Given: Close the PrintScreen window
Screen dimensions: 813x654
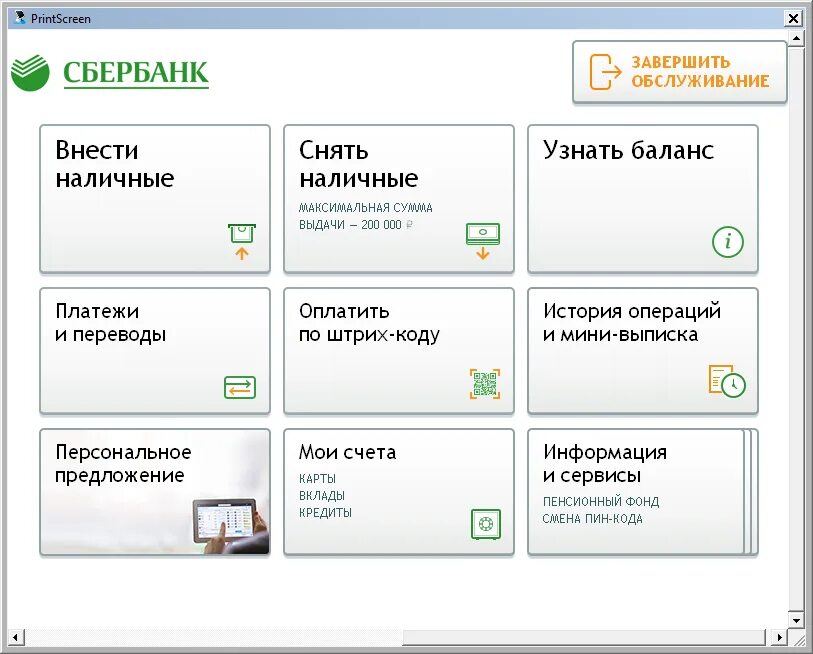Looking at the screenshot, I should click(x=793, y=19).
